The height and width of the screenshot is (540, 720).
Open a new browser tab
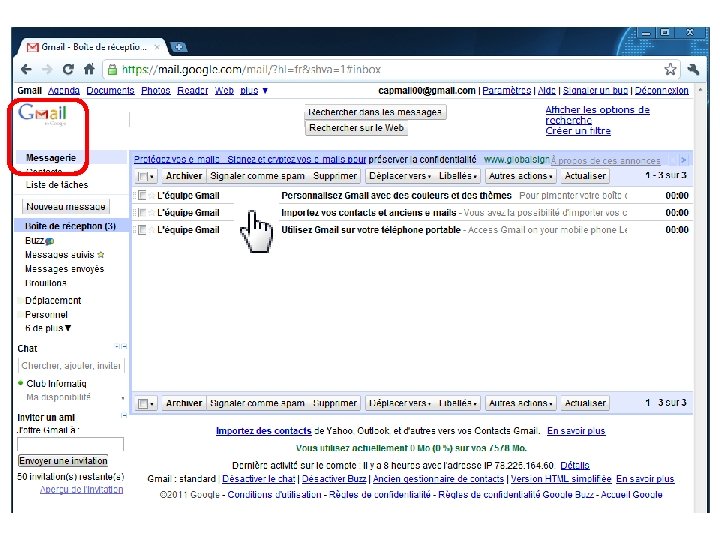179,47
